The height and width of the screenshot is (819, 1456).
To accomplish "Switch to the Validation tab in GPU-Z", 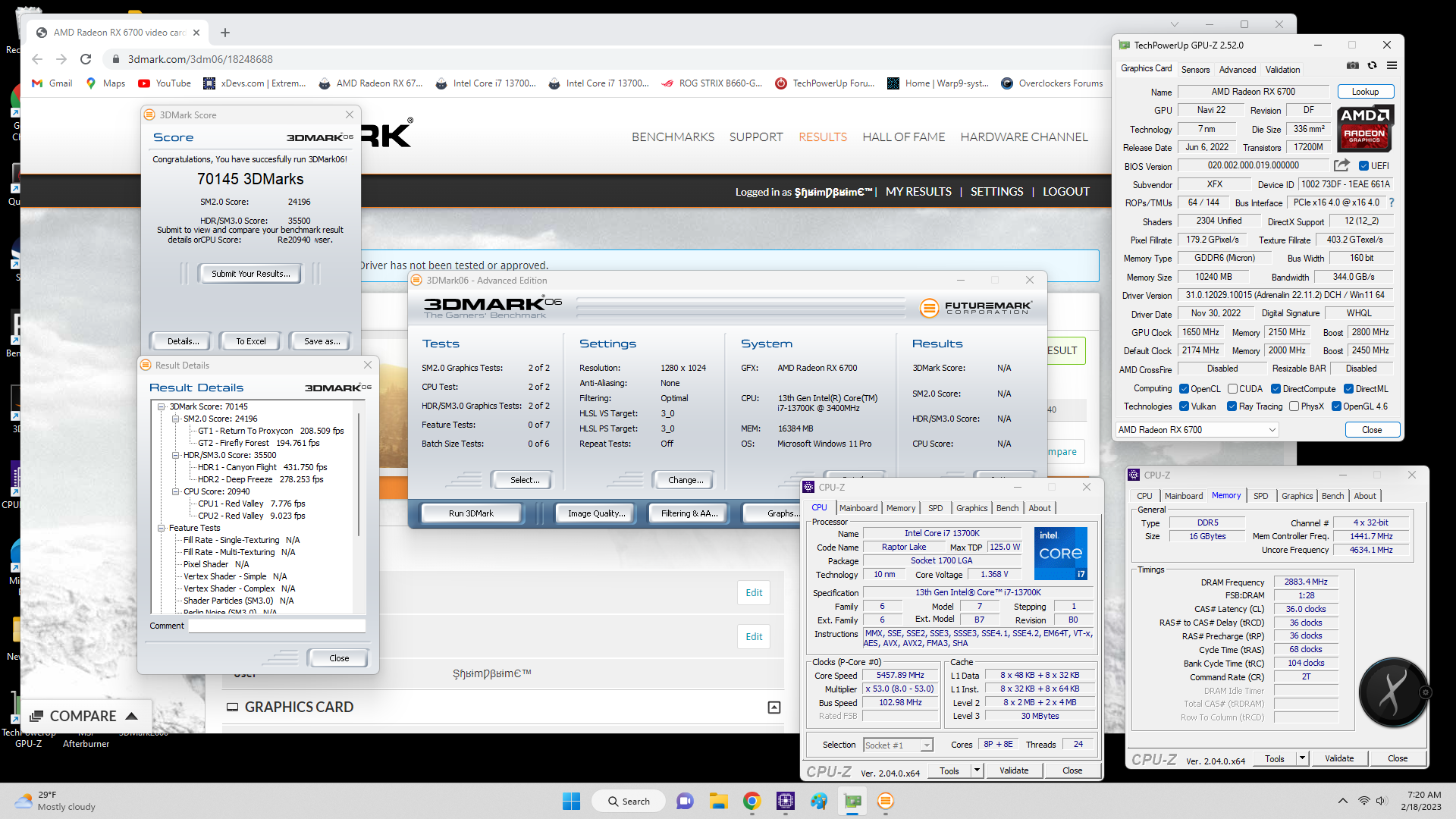I will pos(1282,69).
